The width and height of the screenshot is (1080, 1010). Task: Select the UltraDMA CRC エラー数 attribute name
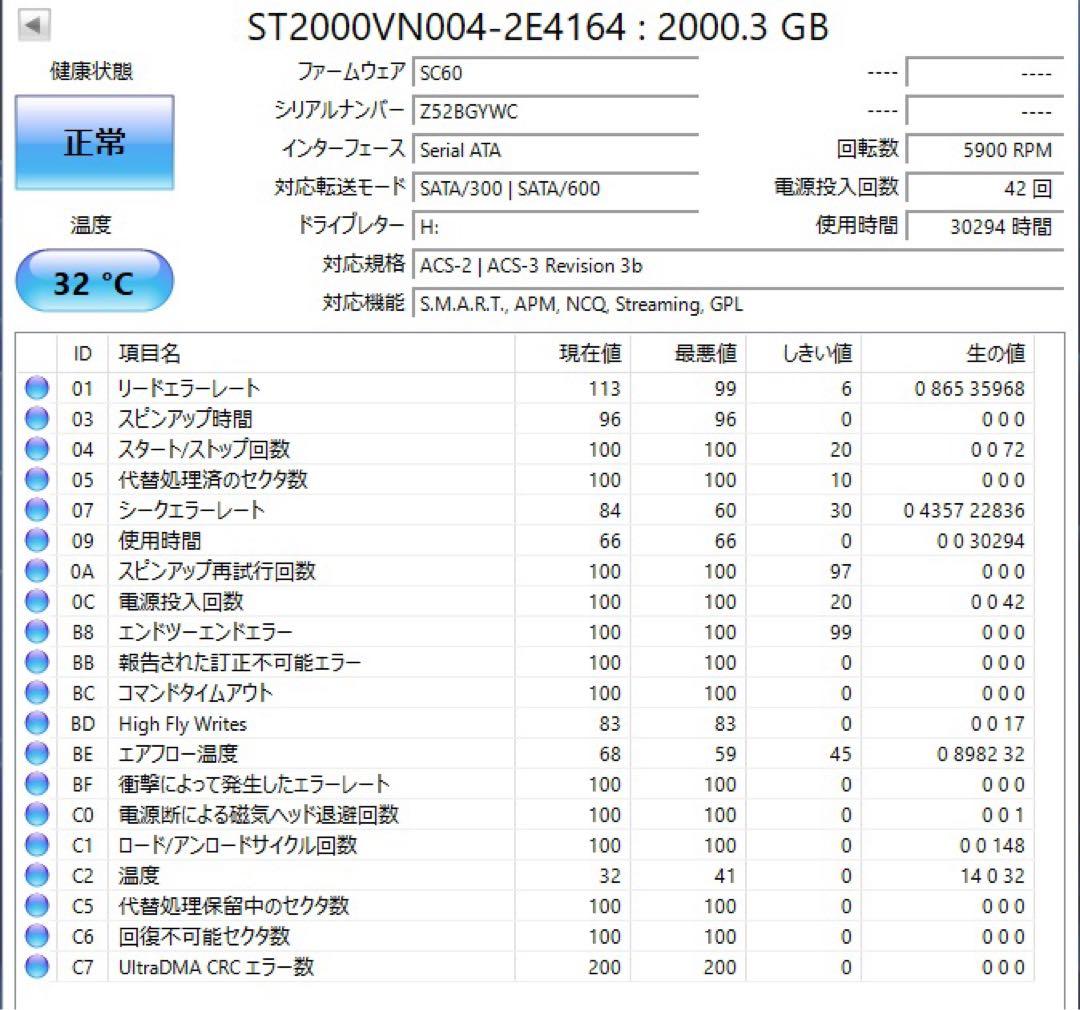(x=216, y=967)
